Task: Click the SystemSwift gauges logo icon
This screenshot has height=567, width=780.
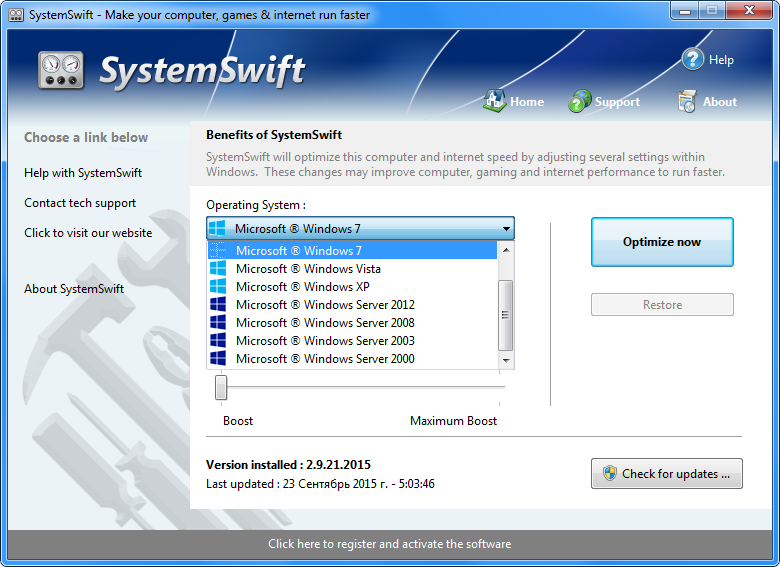Action: tap(61, 70)
